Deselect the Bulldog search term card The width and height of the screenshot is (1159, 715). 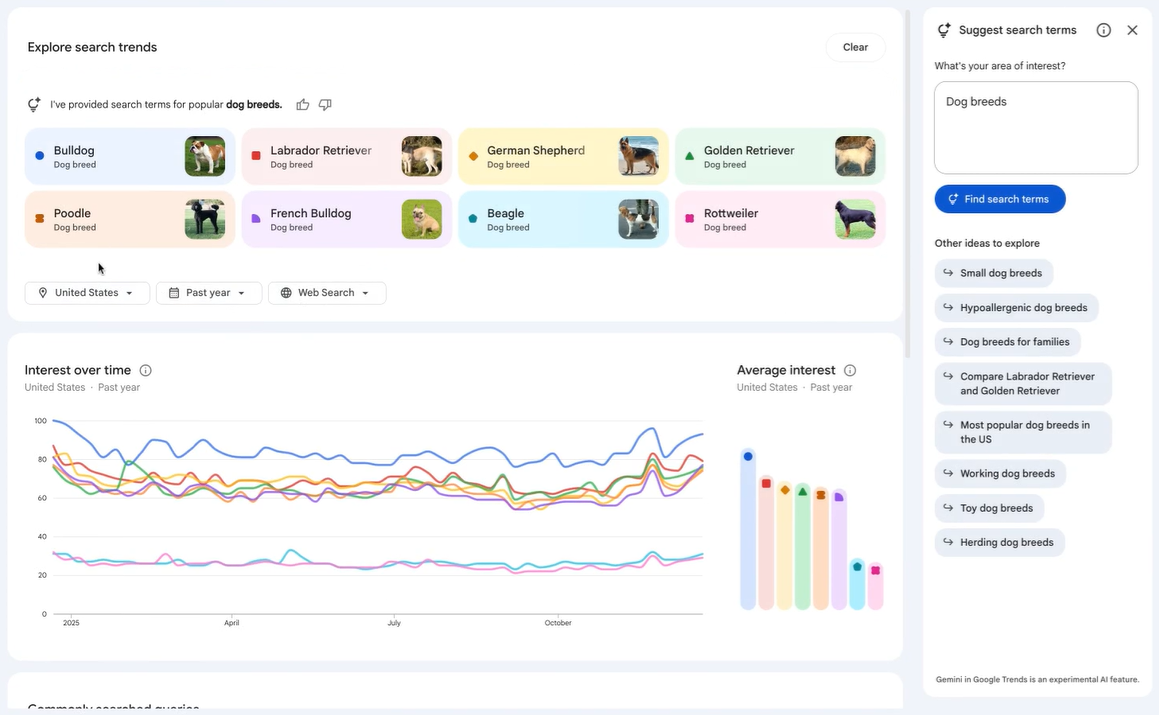pyautogui.click(x=129, y=156)
